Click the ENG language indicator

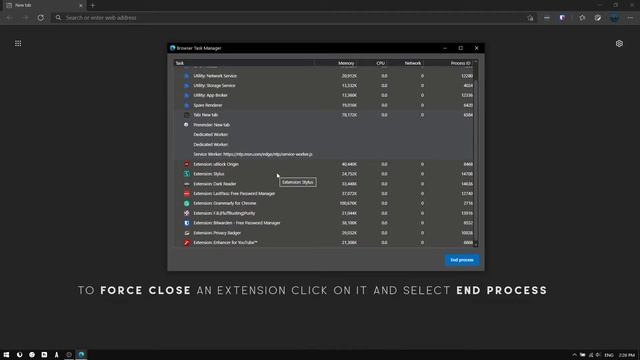pos(609,355)
